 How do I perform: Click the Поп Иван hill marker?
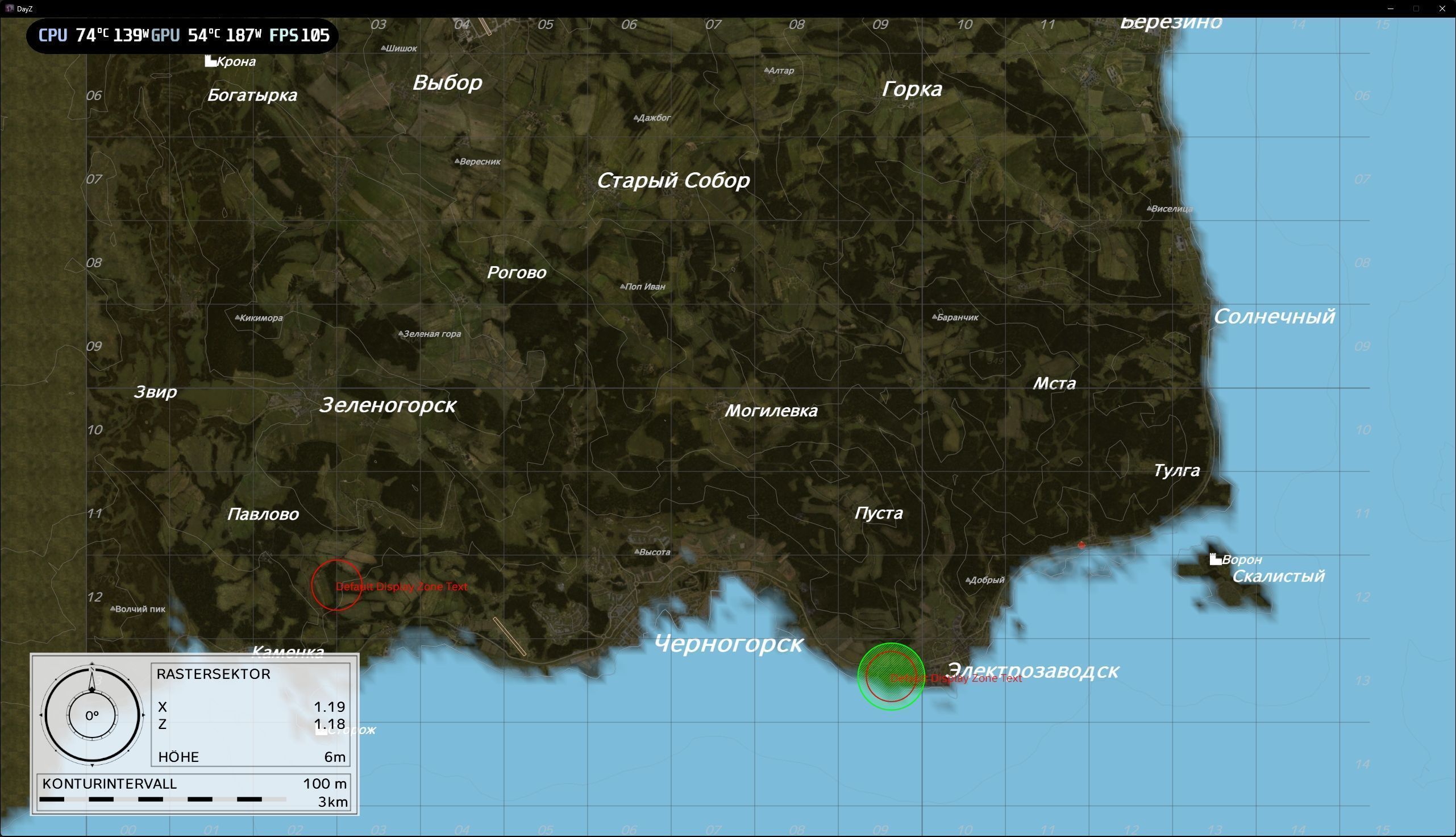coord(623,286)
